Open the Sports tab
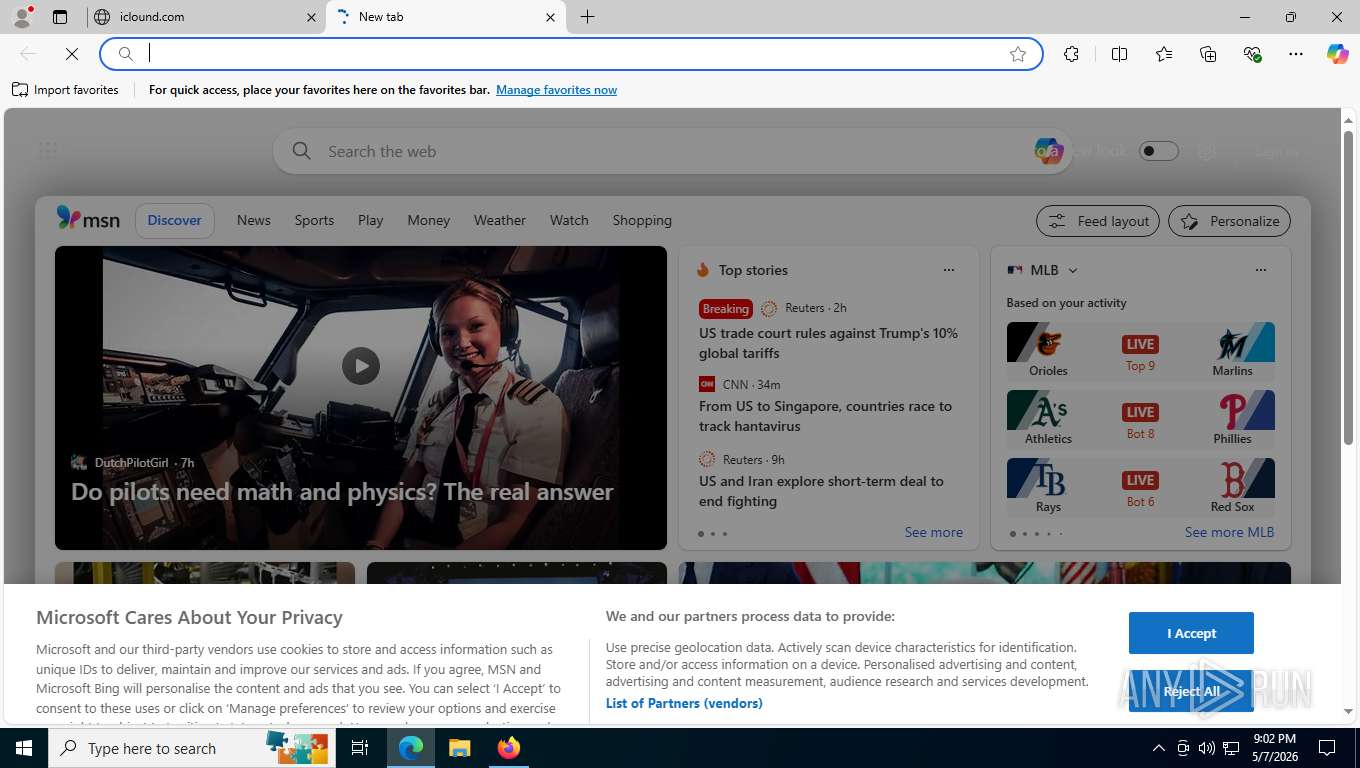The width and height of the screenshot is (1360, 768). tap(314, 220)
